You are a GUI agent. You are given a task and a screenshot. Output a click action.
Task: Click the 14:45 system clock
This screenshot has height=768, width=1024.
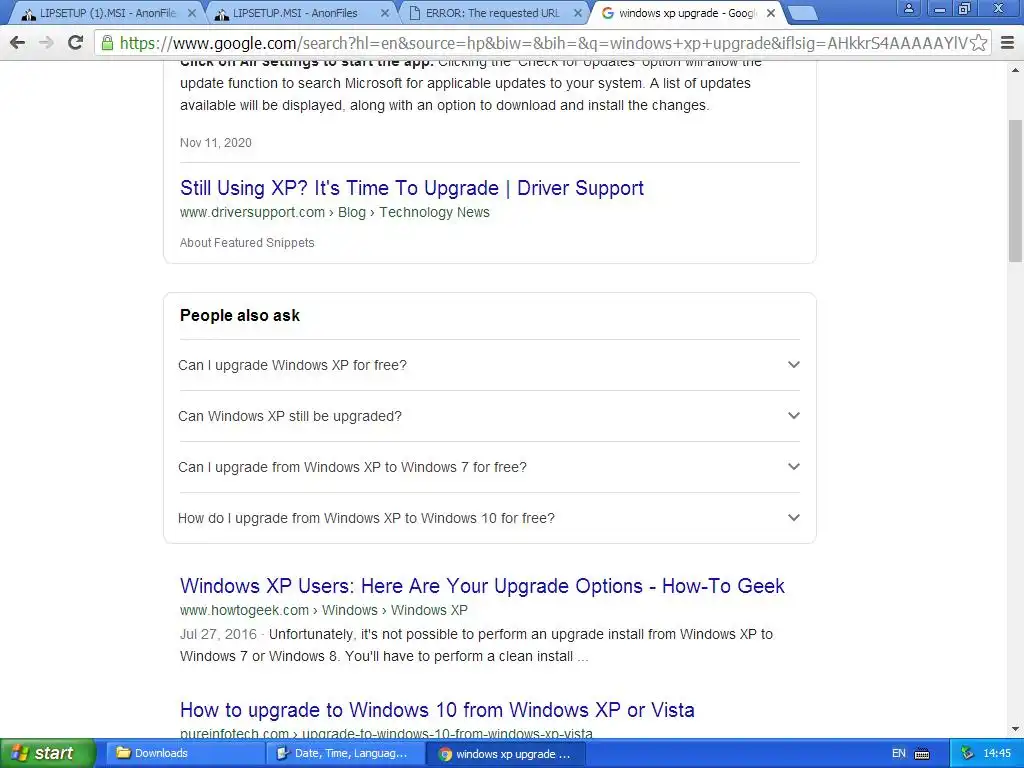(x=997, y=753)
